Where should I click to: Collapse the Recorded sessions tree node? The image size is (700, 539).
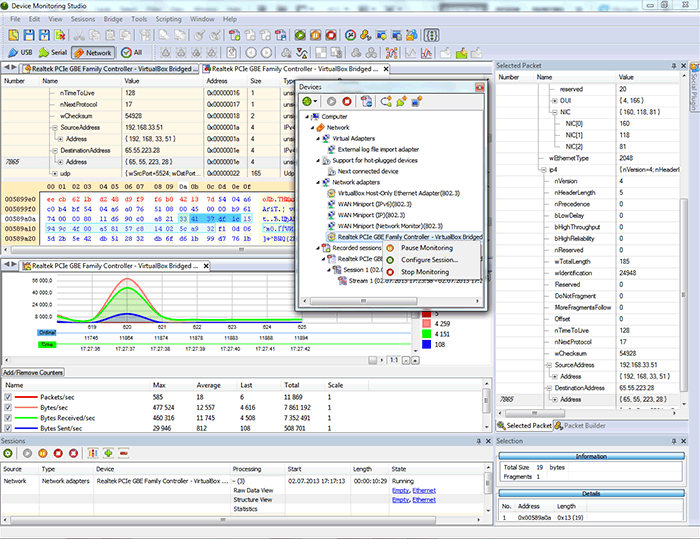point(318,248)
